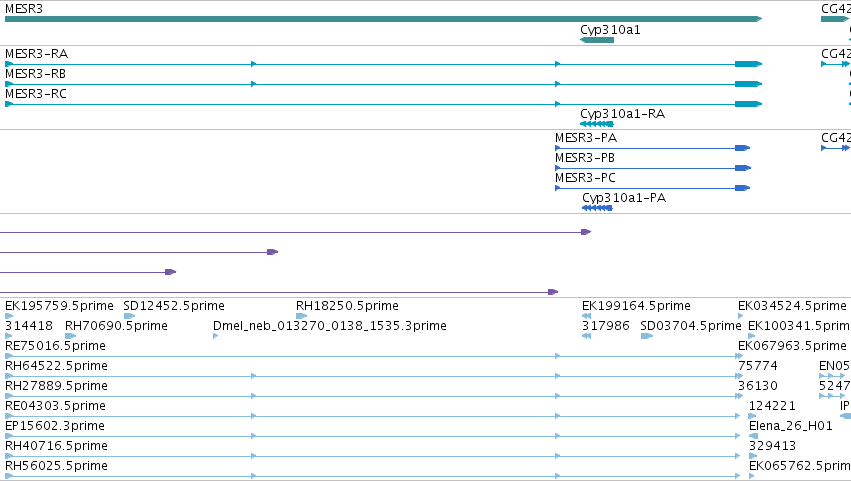Select the MESR3-PA protein feature
The width and height of the screenshot is (851, 481).
(652, 148)
